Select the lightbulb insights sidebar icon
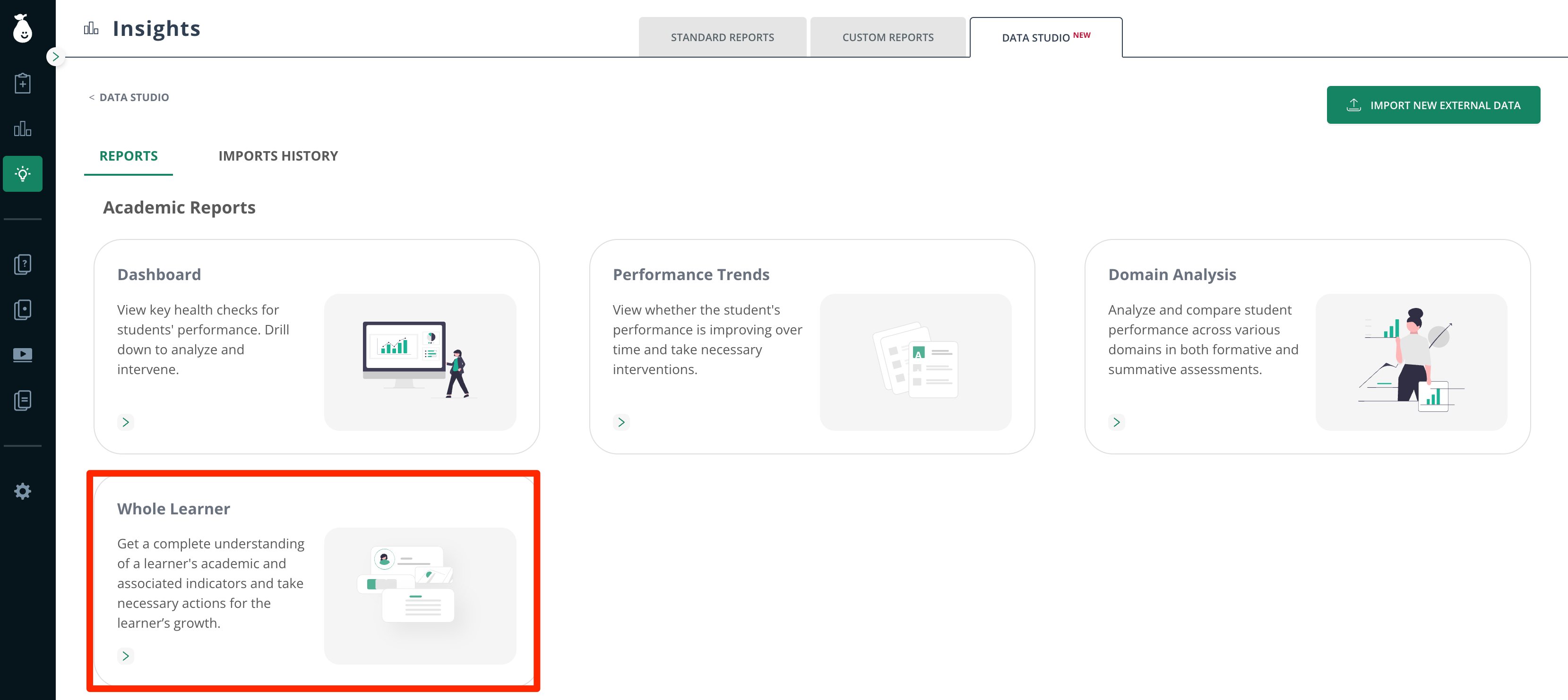 23,174
